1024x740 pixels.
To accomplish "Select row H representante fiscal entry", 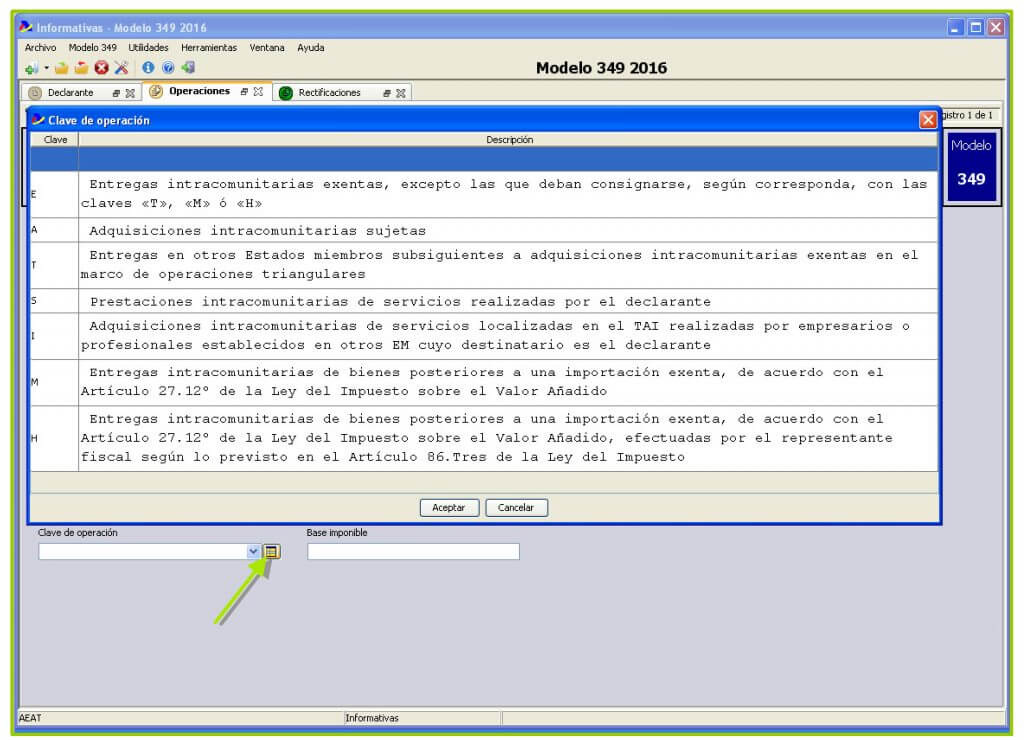I will coord(484,438).
